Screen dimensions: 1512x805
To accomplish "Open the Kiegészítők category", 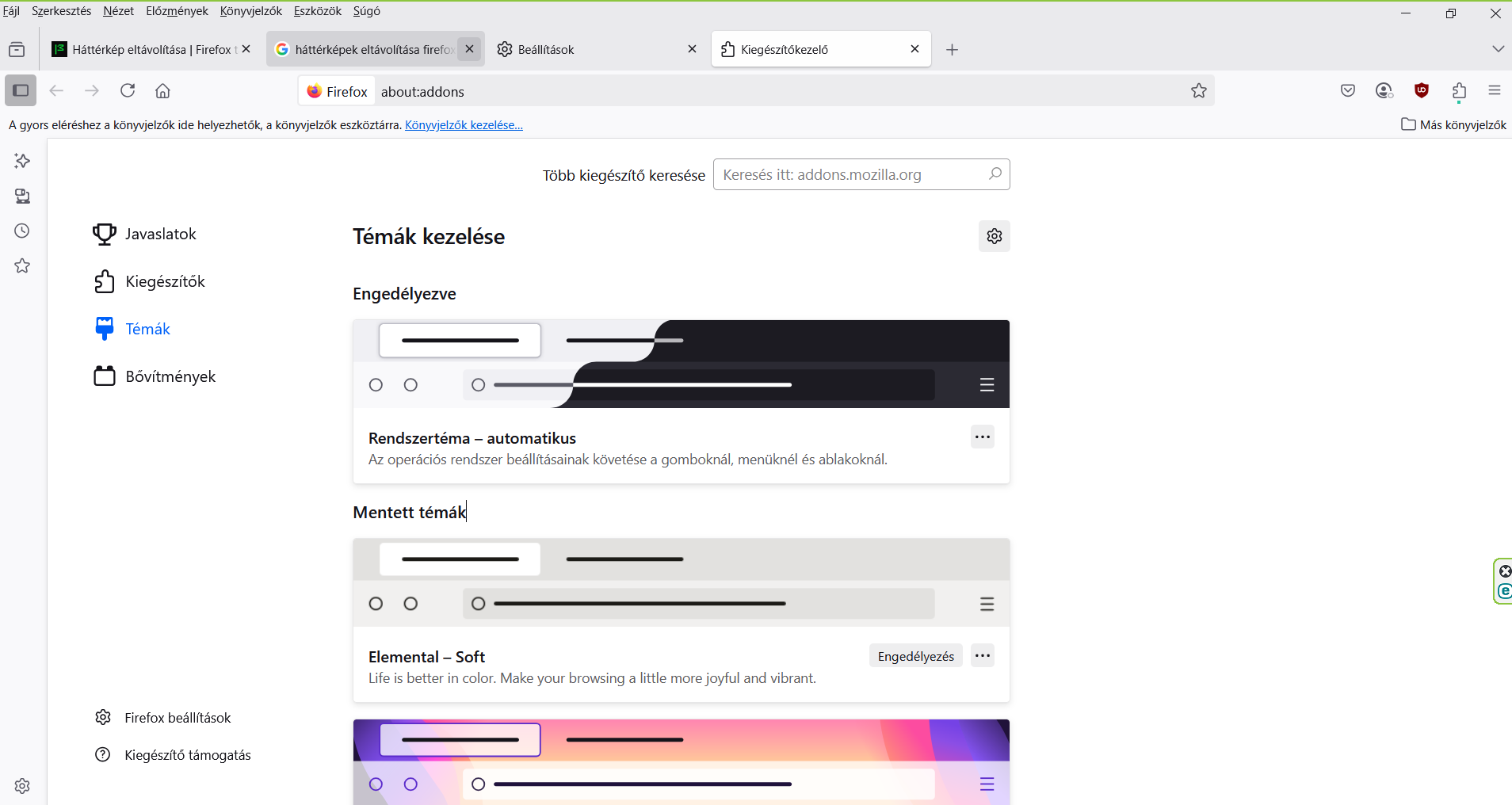I will pos(149,281).
